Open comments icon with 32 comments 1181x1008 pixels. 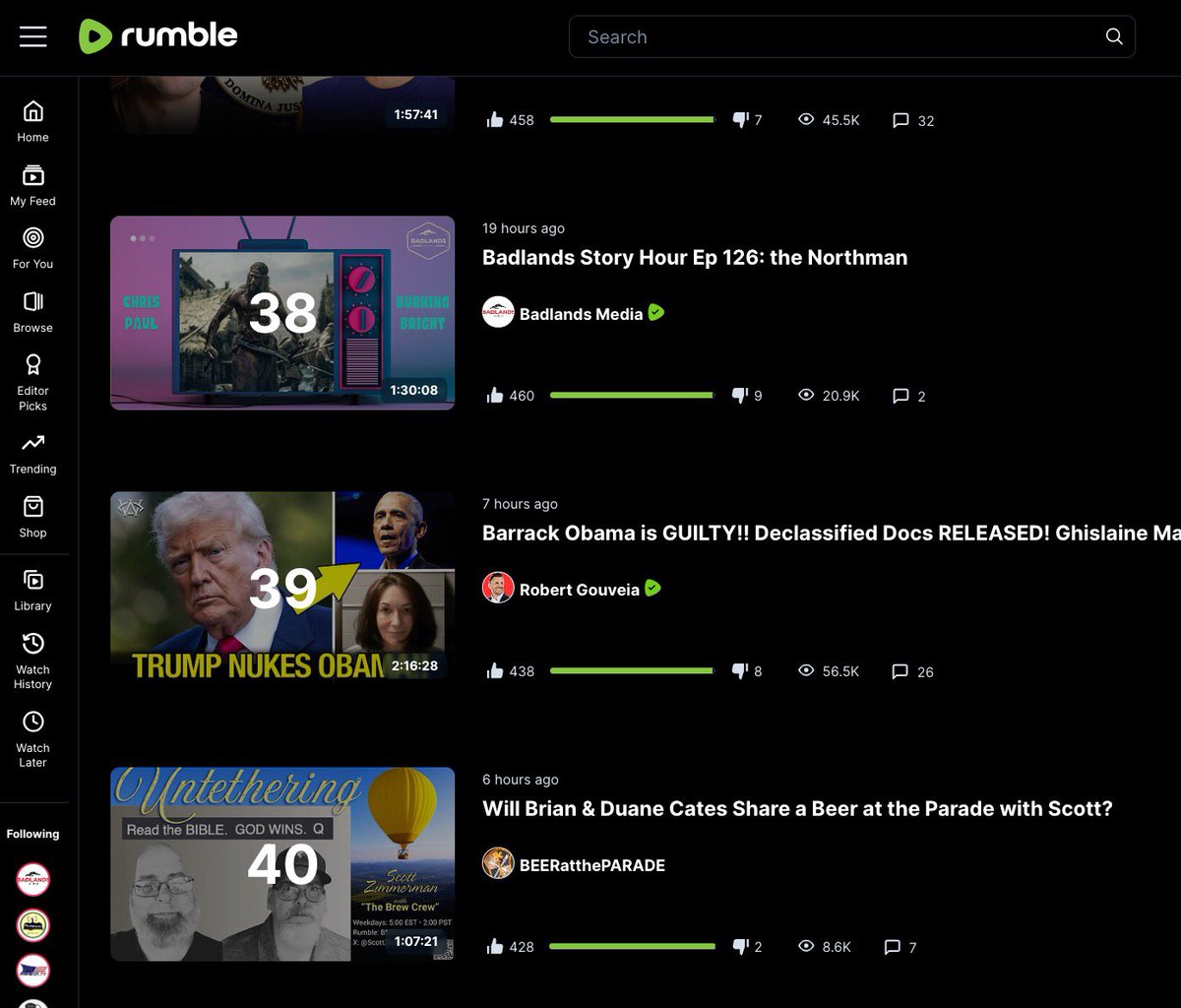pyautogui.click(x=901, y=120)
